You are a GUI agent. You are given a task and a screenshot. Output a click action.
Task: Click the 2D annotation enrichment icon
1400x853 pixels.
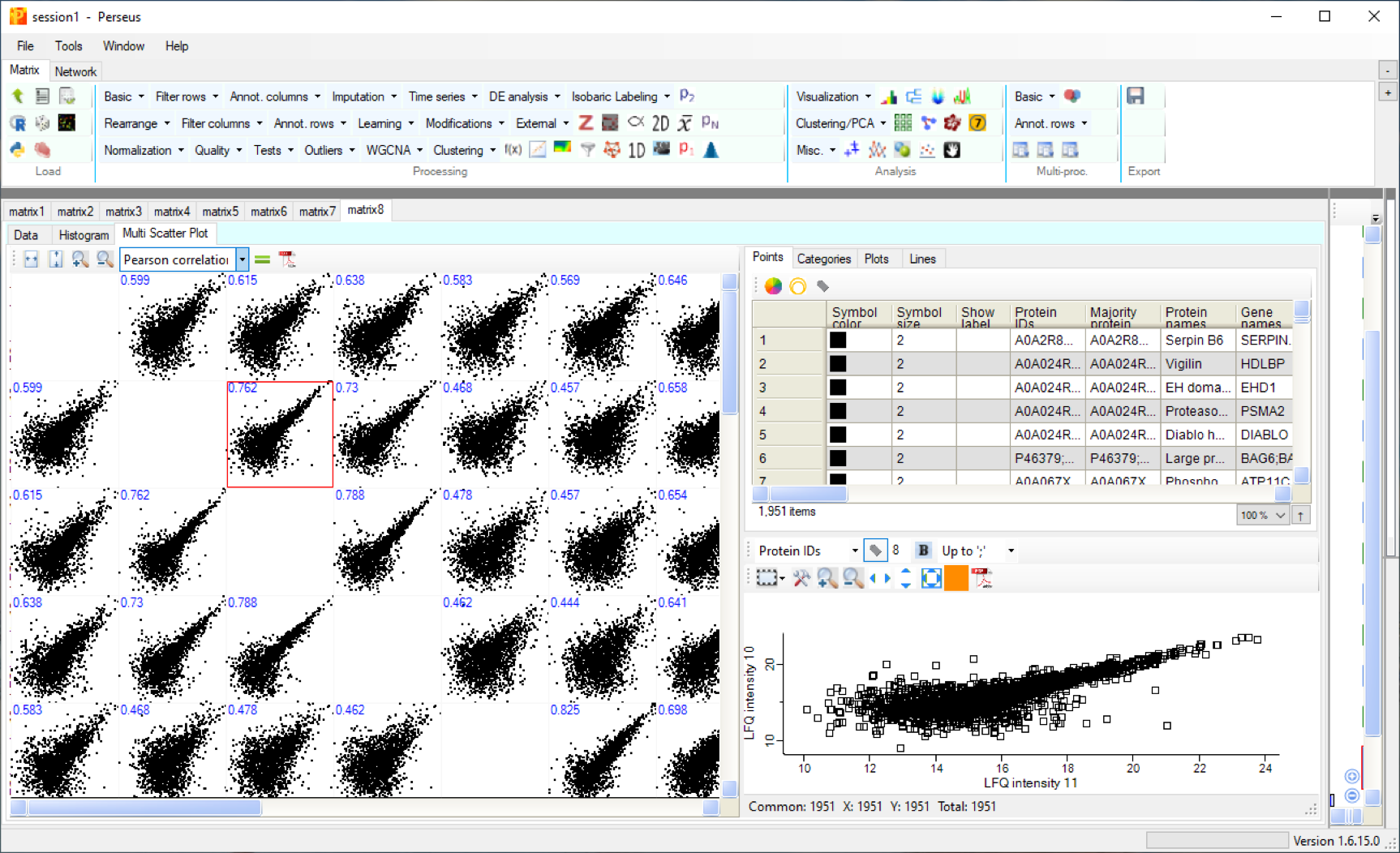click(x=660, y=123)
